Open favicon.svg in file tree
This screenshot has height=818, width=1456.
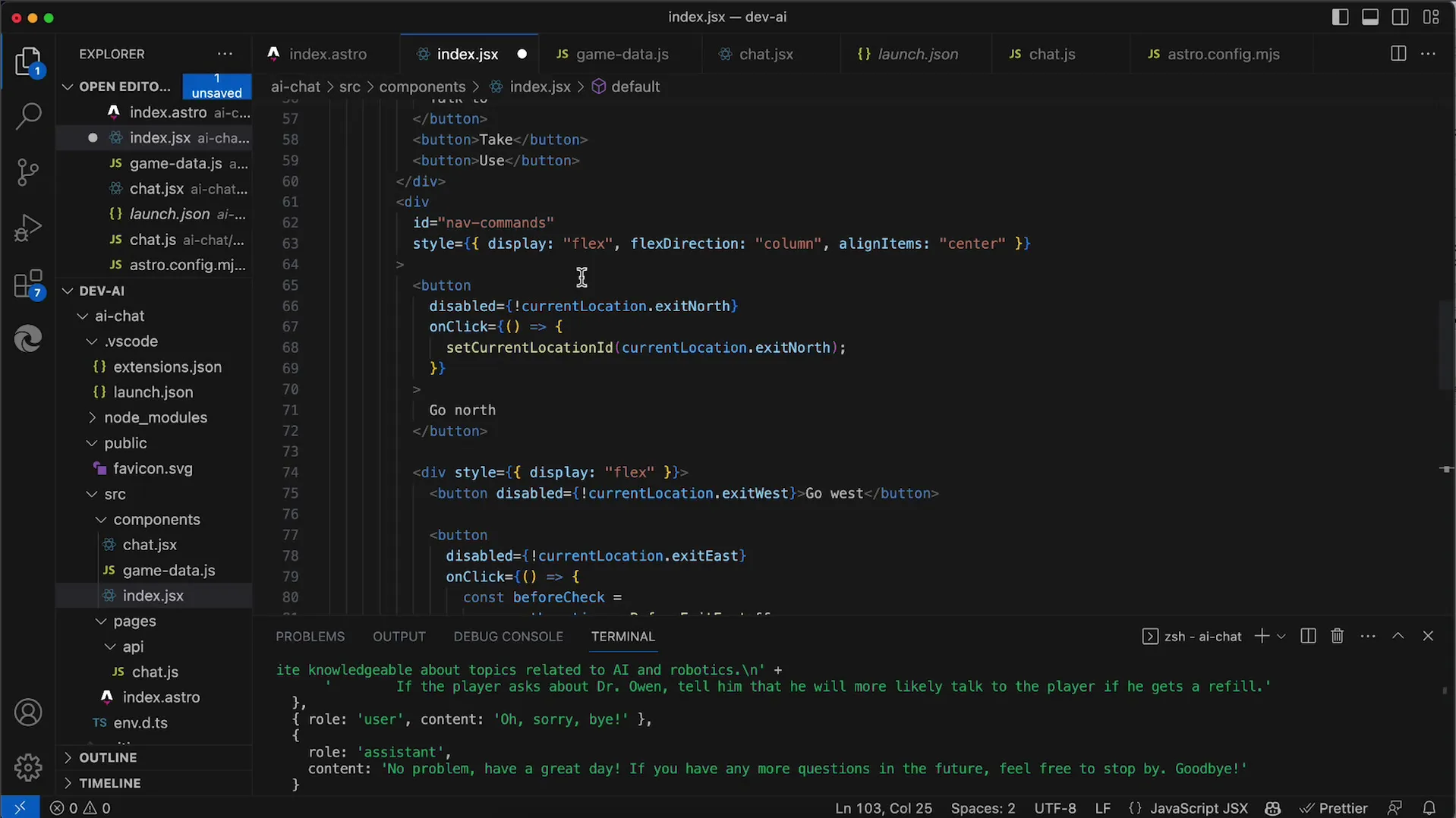[153, 469]
